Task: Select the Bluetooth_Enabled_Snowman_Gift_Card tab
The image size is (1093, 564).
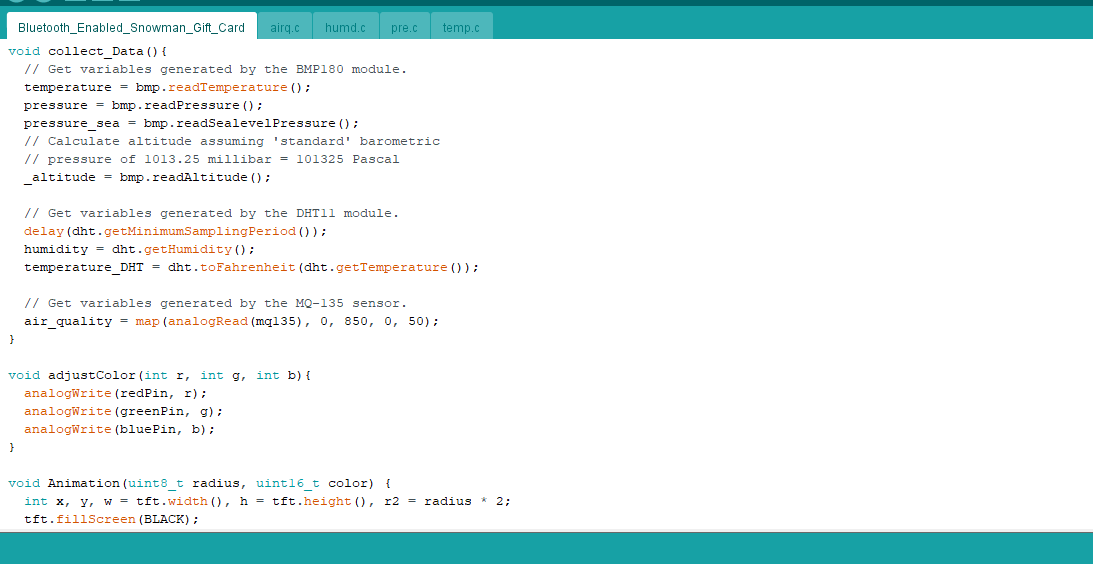Action: [131, 27]
